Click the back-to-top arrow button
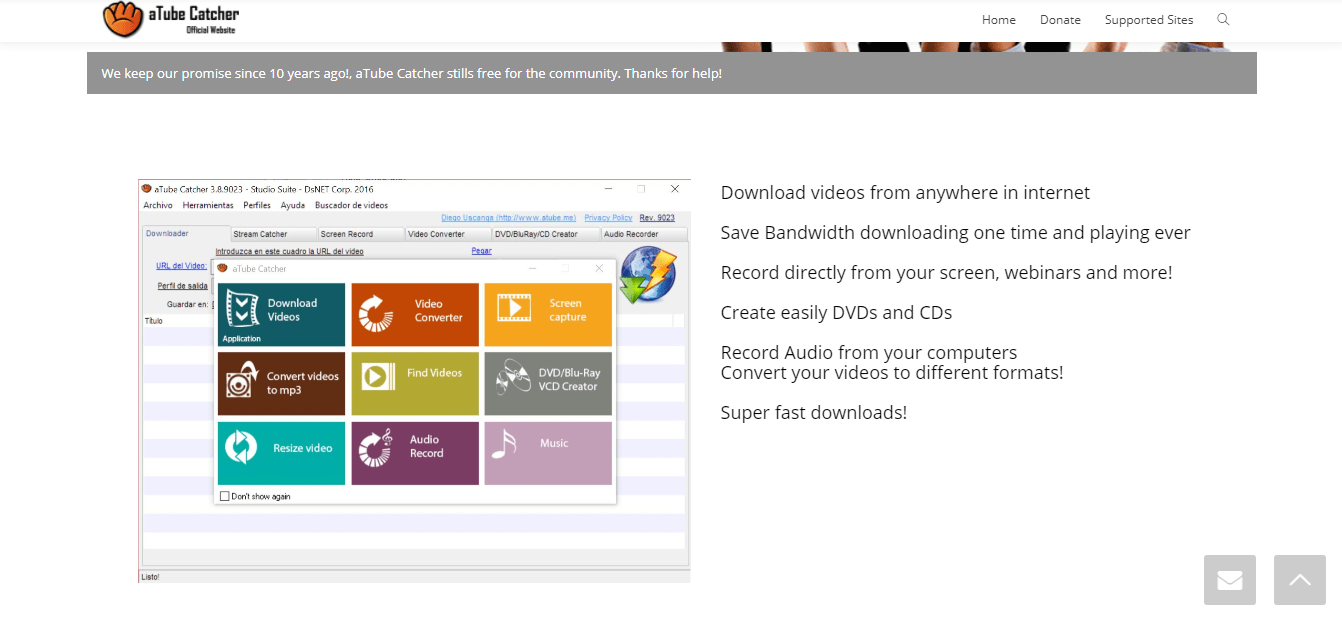This screenshot has height=634, width=1342. point(1300,580)
